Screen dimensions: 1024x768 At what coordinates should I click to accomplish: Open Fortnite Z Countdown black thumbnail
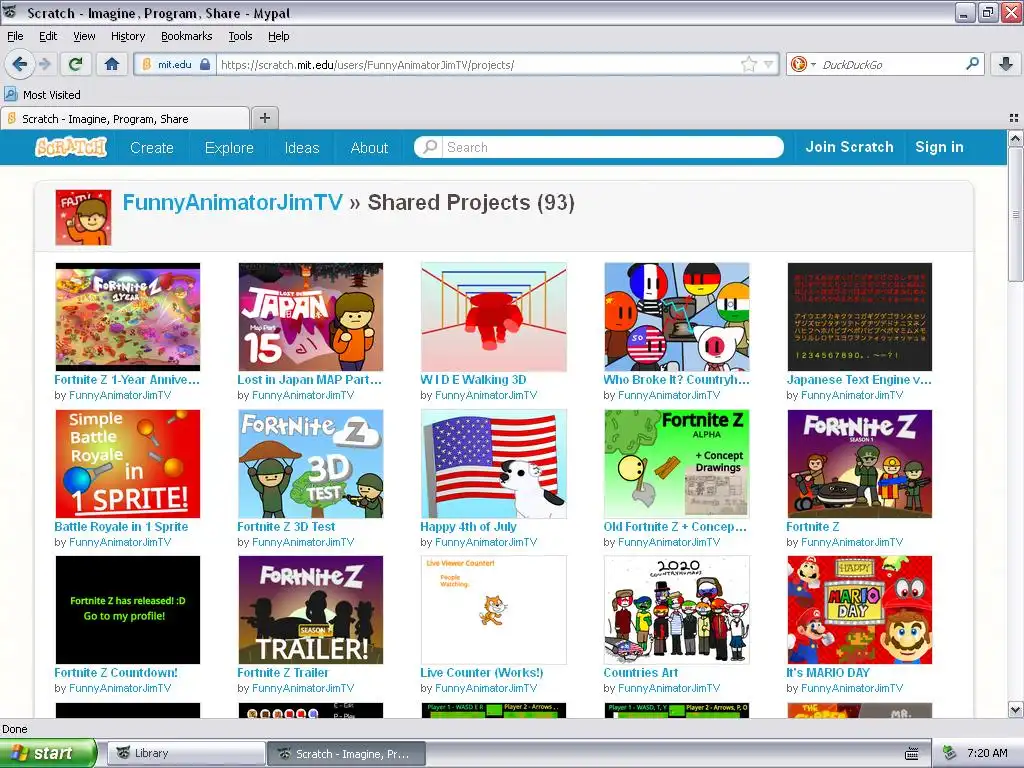click(x=128, y=610)
